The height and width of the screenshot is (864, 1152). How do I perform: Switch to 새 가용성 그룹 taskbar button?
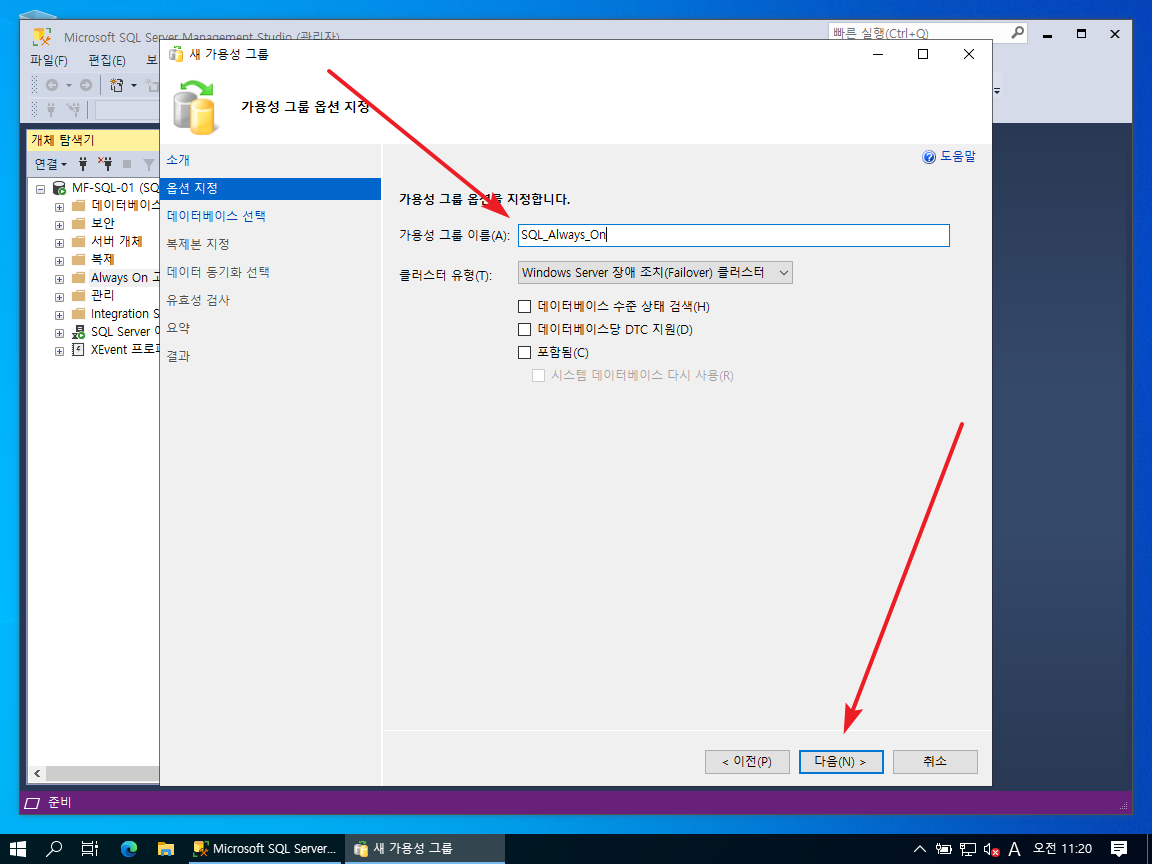(x=425, y=849)
